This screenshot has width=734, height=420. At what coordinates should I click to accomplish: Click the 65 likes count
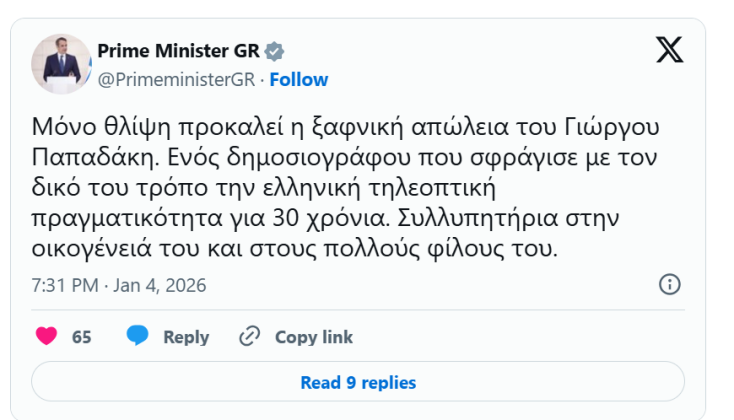coord(82,337)
